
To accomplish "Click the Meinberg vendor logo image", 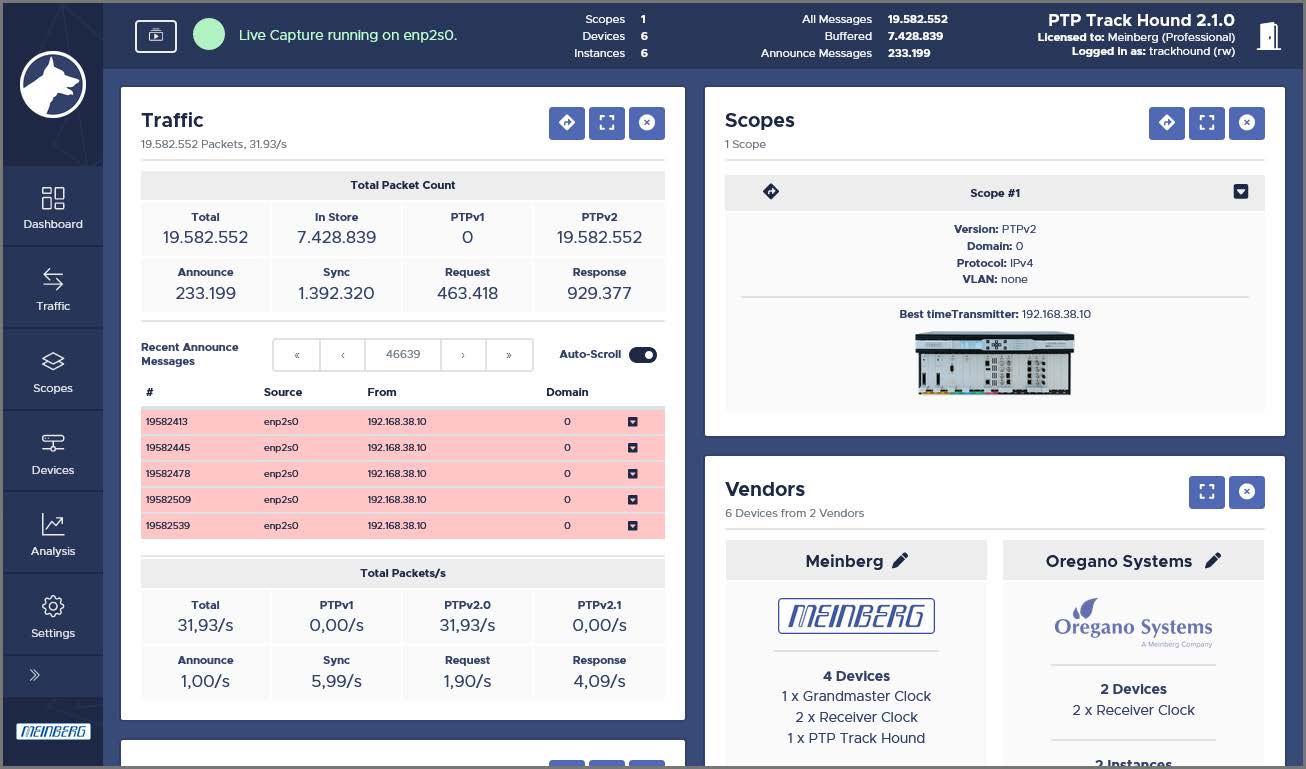I will pos(856,616).
